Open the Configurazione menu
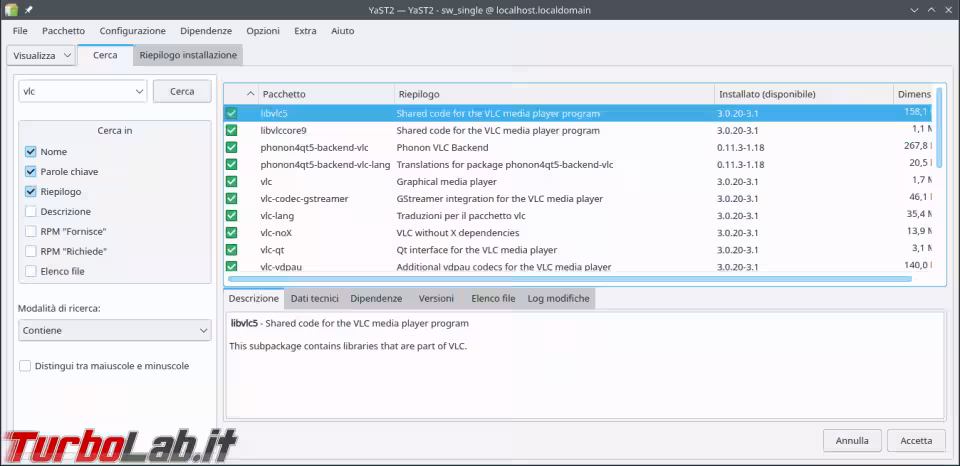The width and height of the screenshot is (960, 466). click(x=133, y=31)
